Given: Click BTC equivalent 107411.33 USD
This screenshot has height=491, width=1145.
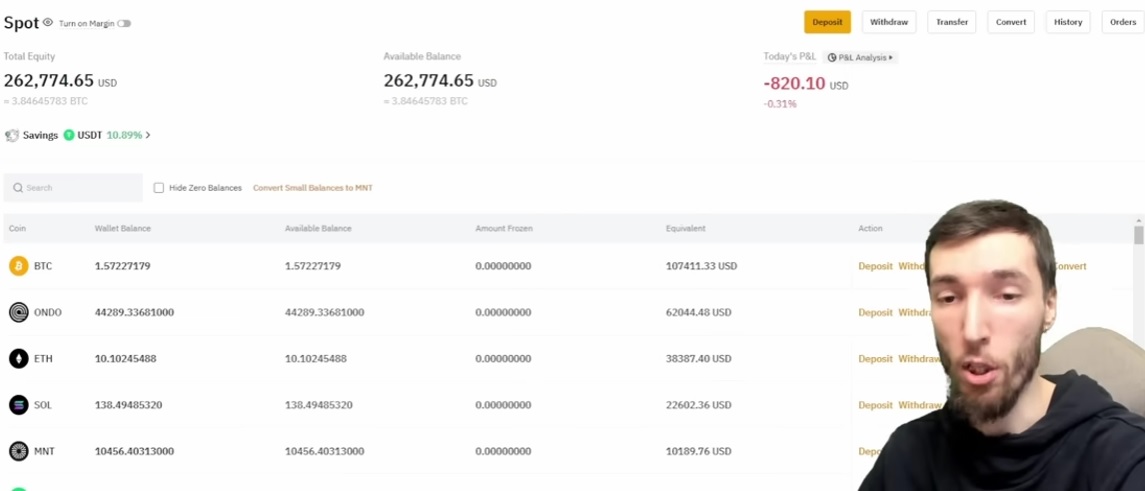Looking at the screenshot, I should [x=702, y=266].
